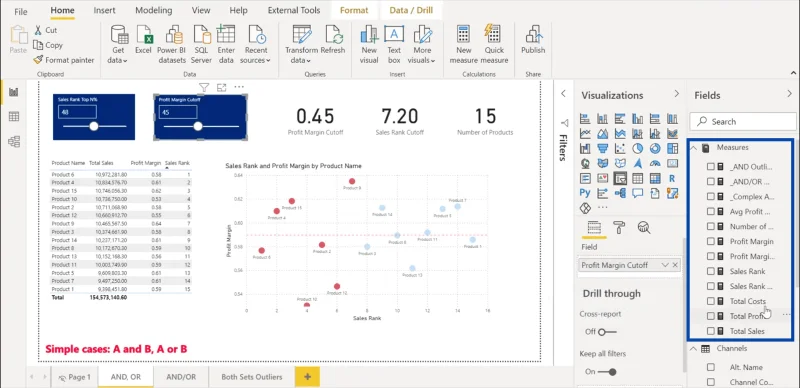This screenshot has width=800, height=388.
Task: Switch to the External Tools tab
Action: tap(294, 10)
